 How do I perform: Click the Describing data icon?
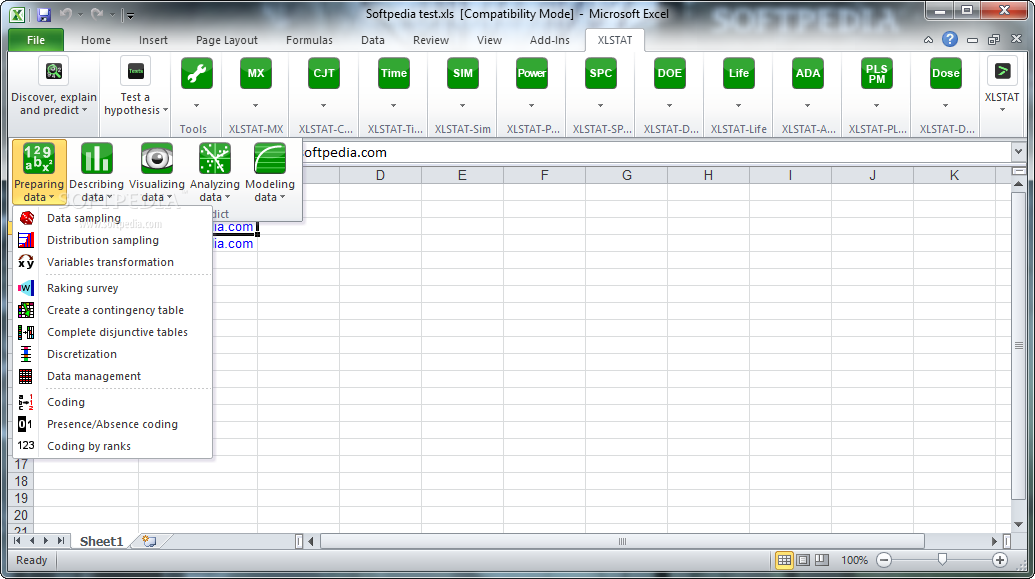pyautogui.click(x=96, y=159)
